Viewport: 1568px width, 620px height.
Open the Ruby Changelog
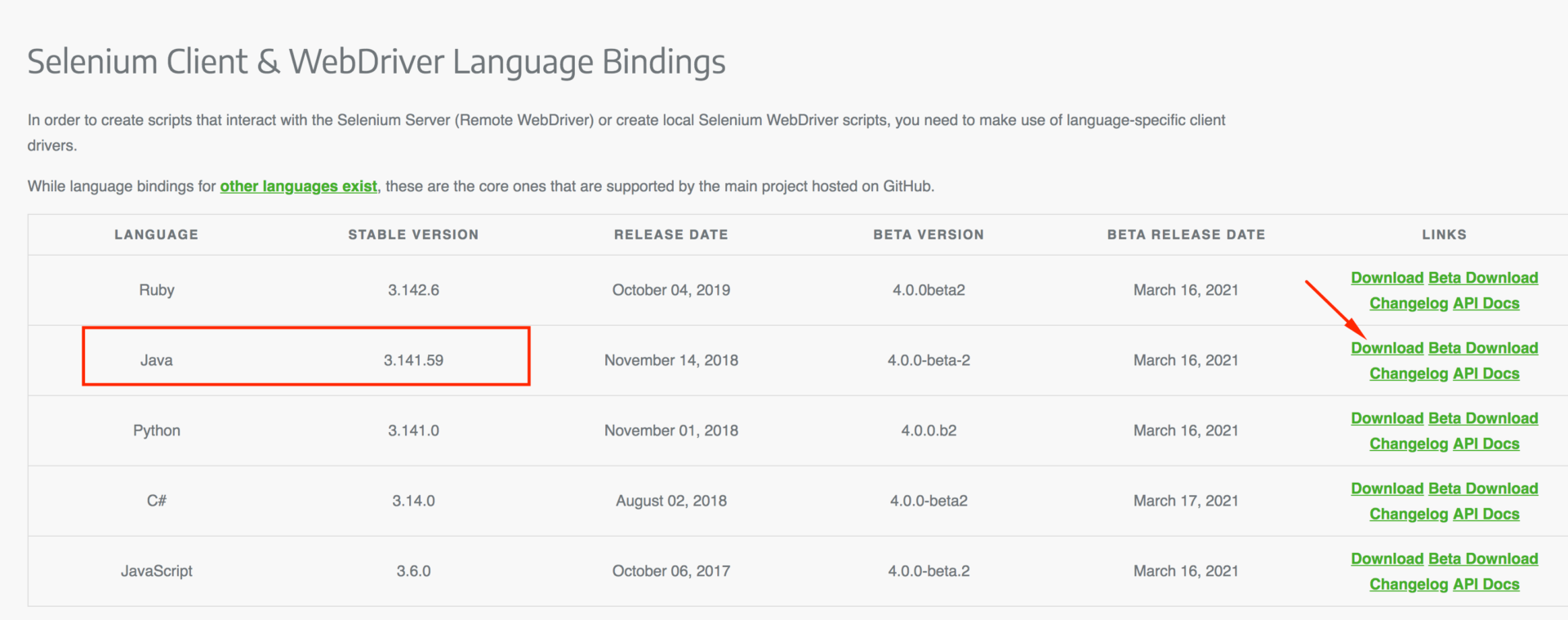point(1408,302)
